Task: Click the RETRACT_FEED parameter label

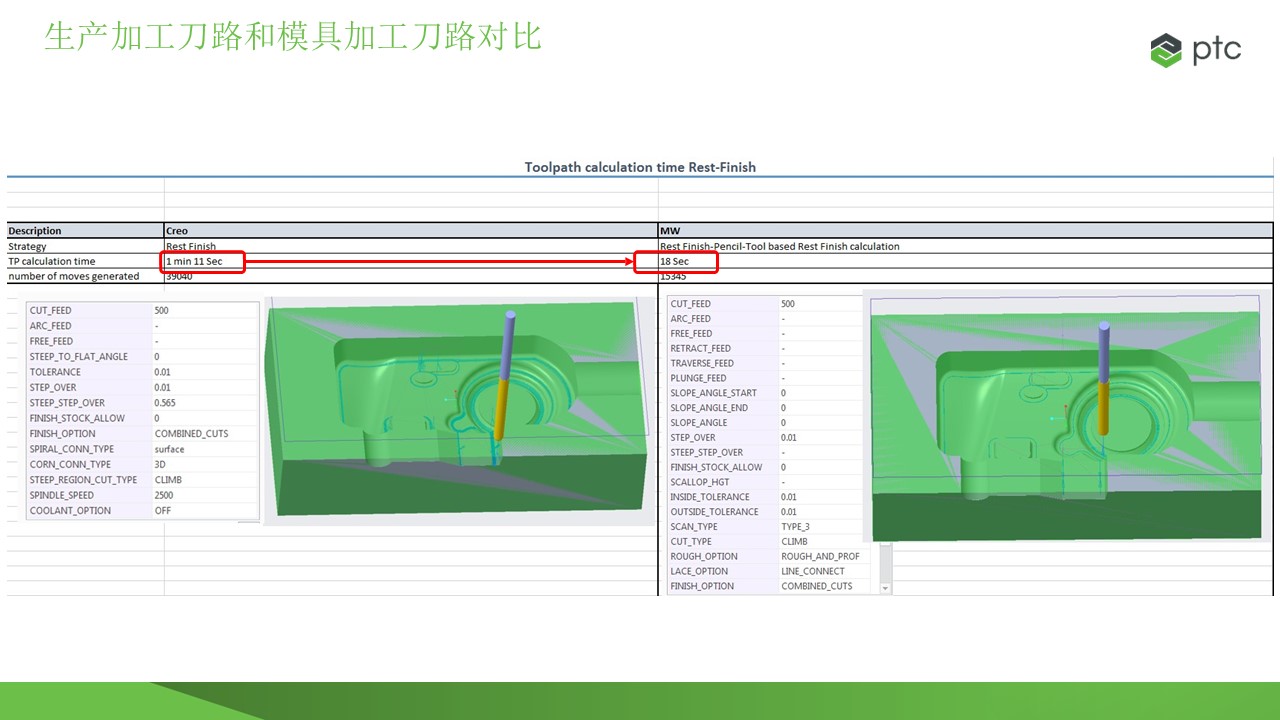Action: [701, 349]
